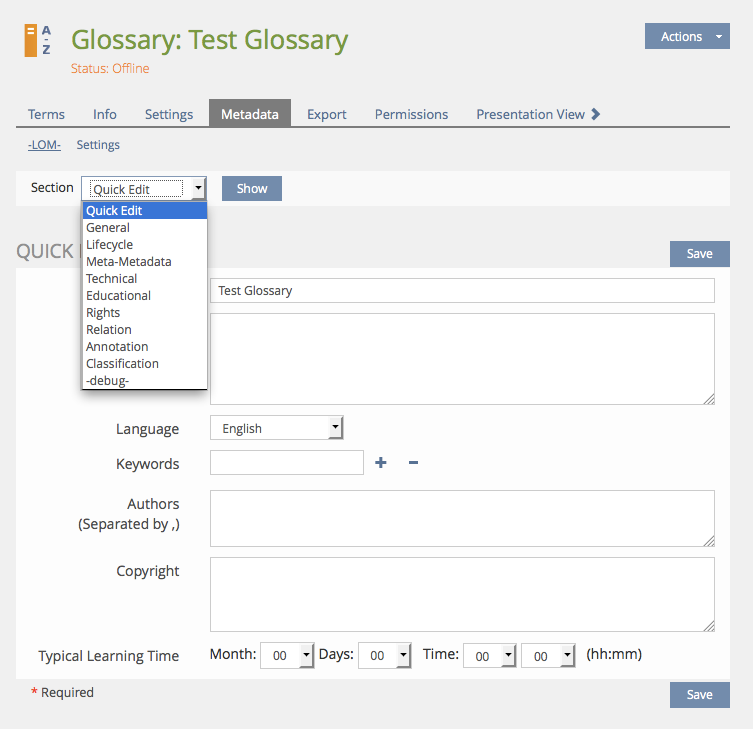Viewport: 753px width, 729px height.
Task: Select the -debug- section option
Action: (x=107, y=381)
